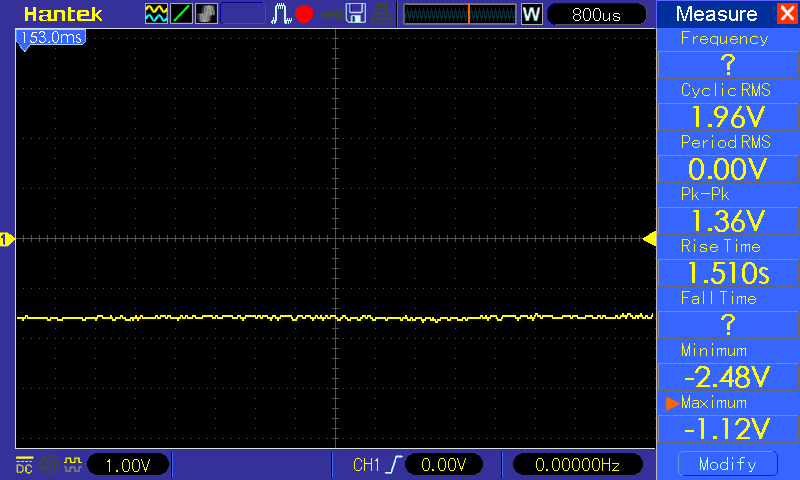Click the 0.00000Hz frequency counter

(577, 465)
